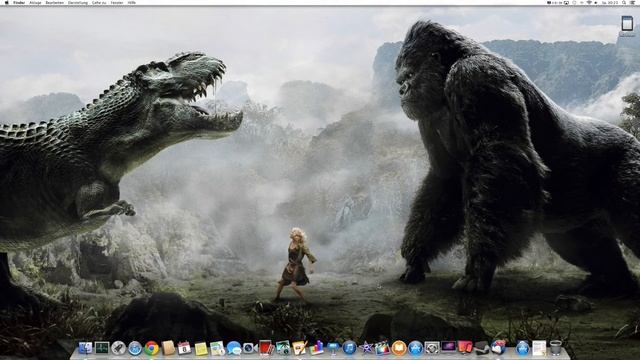Open Launchpad rocket icon in Dock
640x360 pixels.
(118, 348)
